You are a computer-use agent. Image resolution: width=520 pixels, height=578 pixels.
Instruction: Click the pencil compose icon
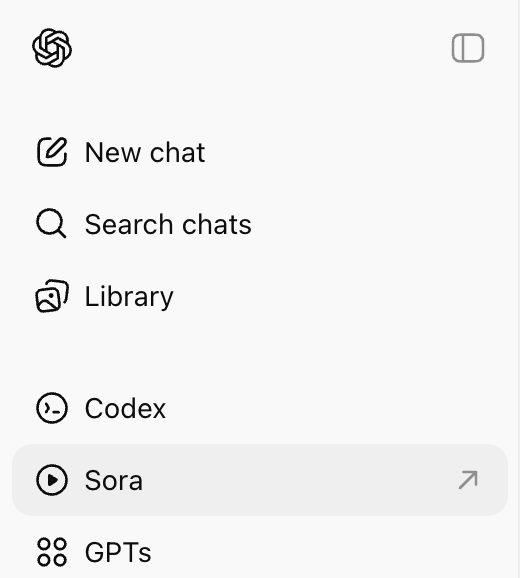pos(52,152)
